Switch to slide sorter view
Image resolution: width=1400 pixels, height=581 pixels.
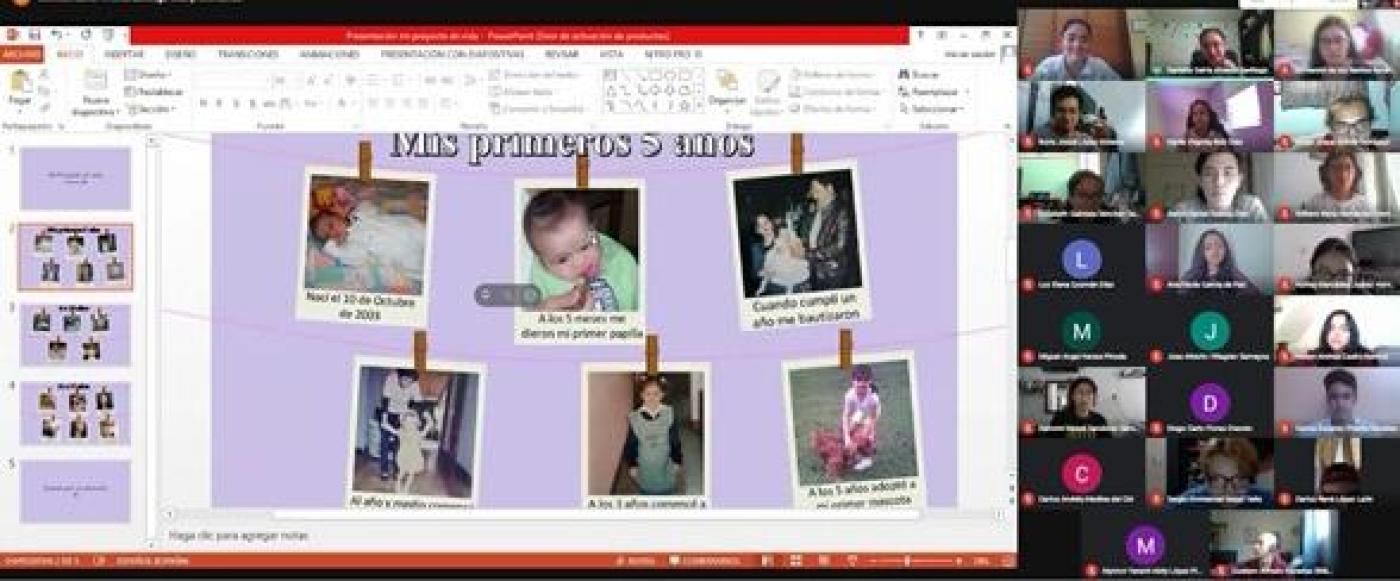click(795, 561)
